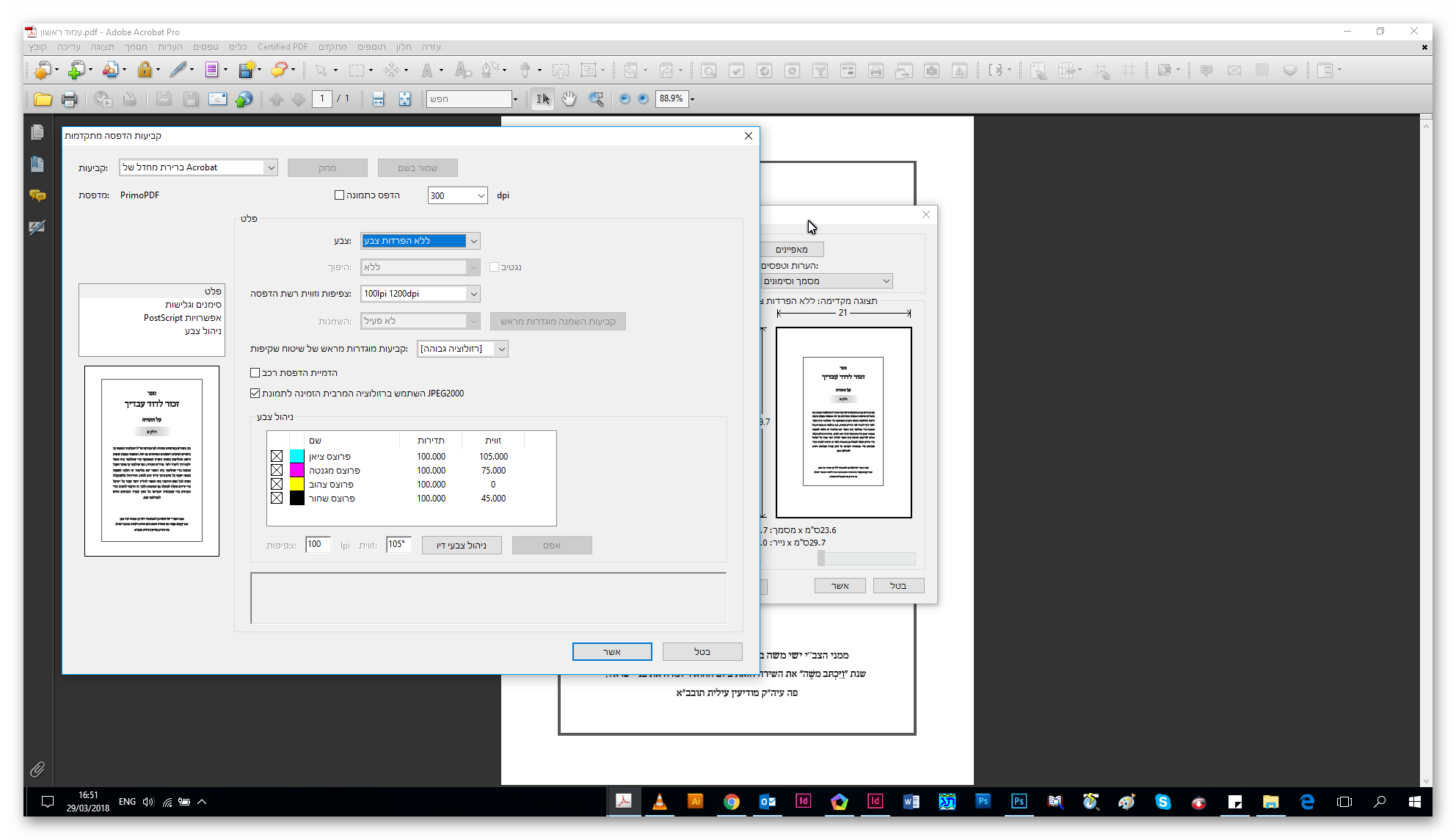Click the magenta ink color swatch
1456x840 pixels.
tap(296, 471)
